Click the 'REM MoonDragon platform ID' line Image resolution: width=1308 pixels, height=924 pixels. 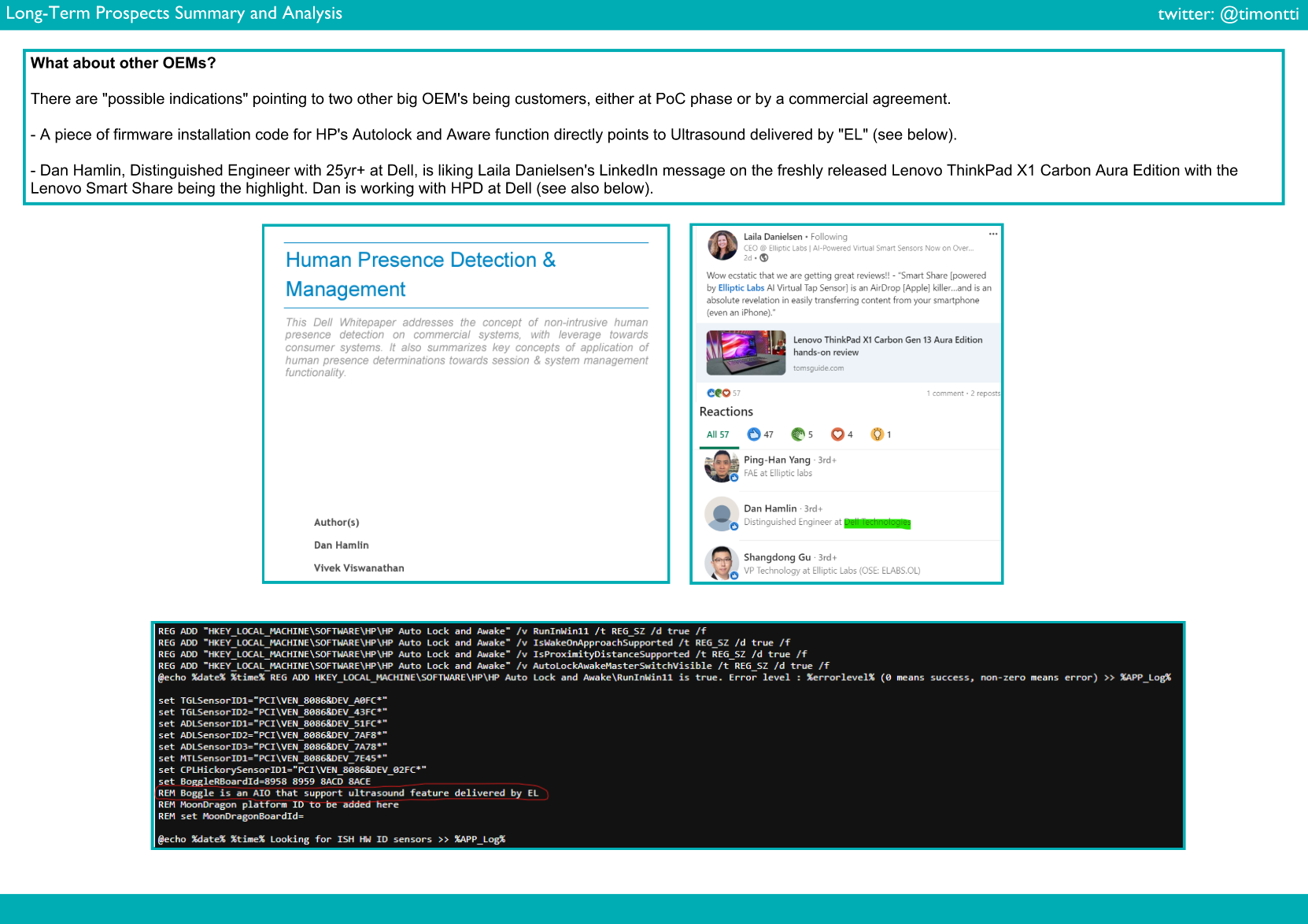[x=278, y=804]
